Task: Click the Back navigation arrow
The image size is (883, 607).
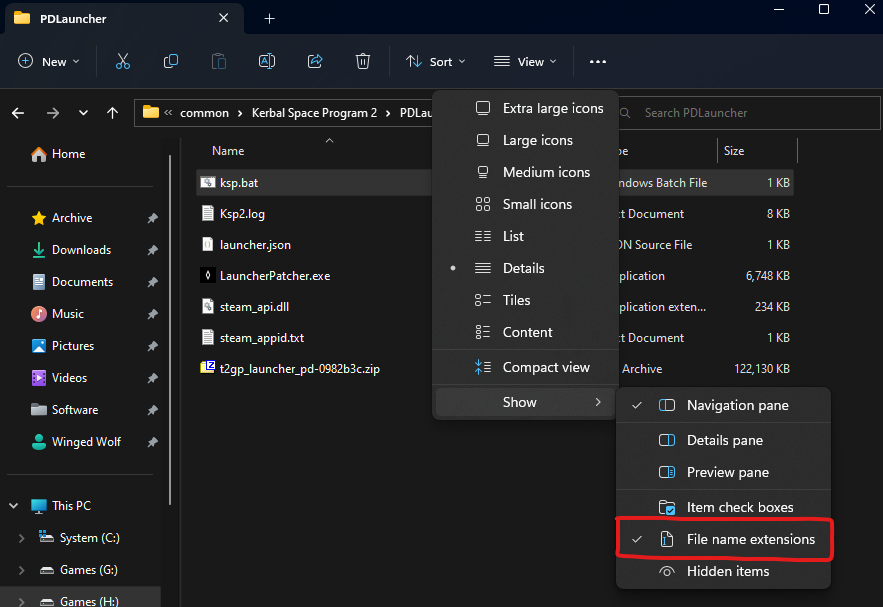Action: pyautogui.click(x=18, y=113)
